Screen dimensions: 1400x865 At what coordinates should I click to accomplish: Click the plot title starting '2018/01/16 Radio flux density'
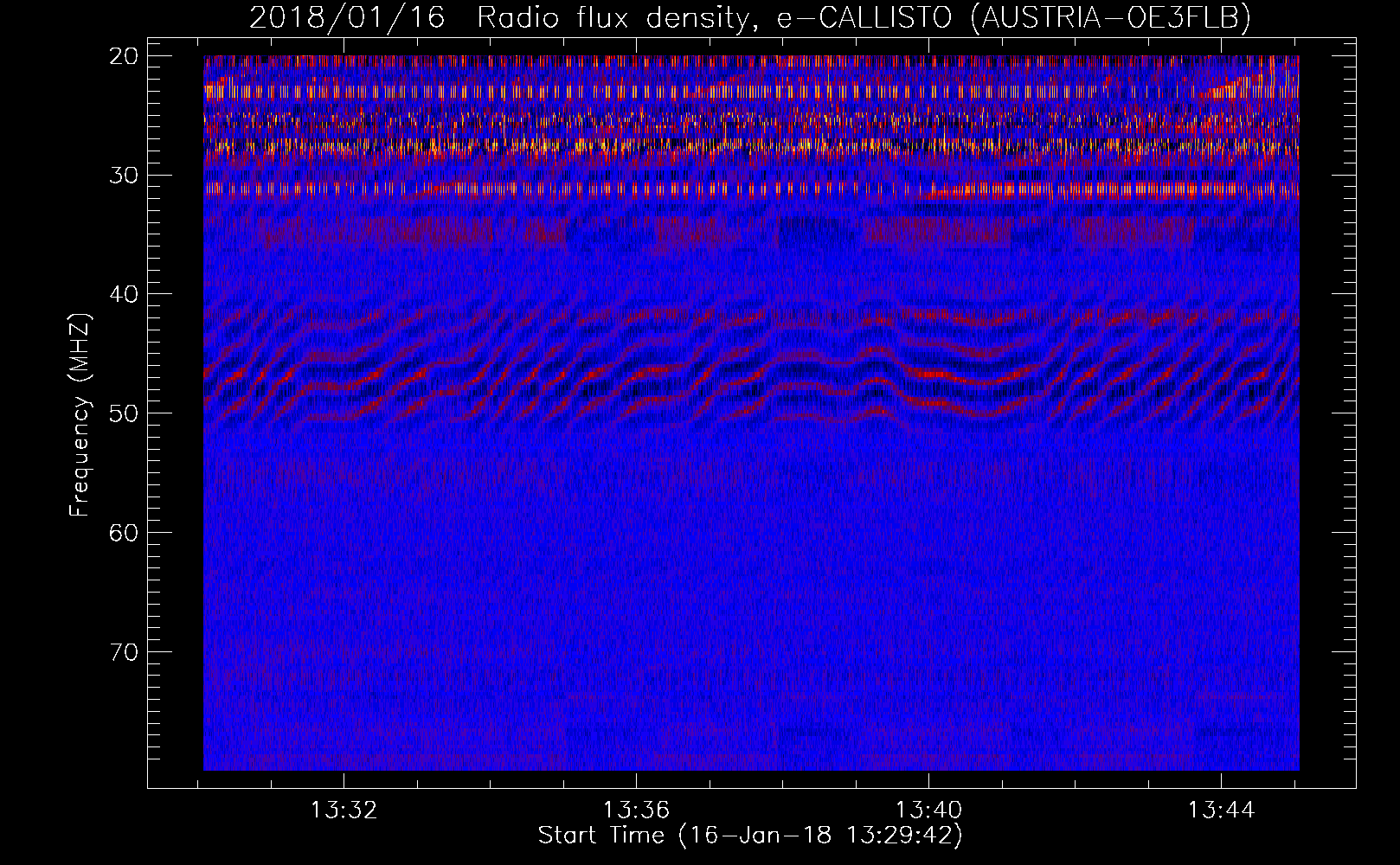[750, 17]
